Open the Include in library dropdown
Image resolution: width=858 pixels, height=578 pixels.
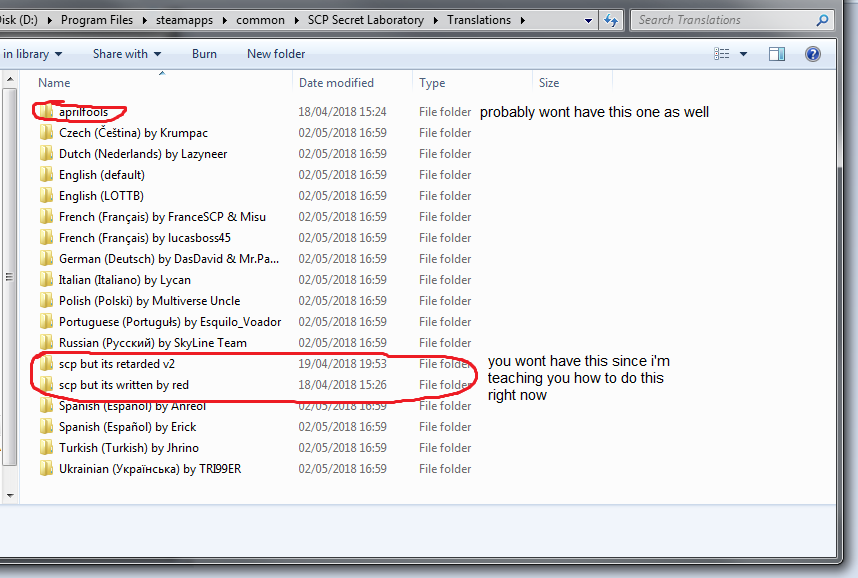point(32,54)
